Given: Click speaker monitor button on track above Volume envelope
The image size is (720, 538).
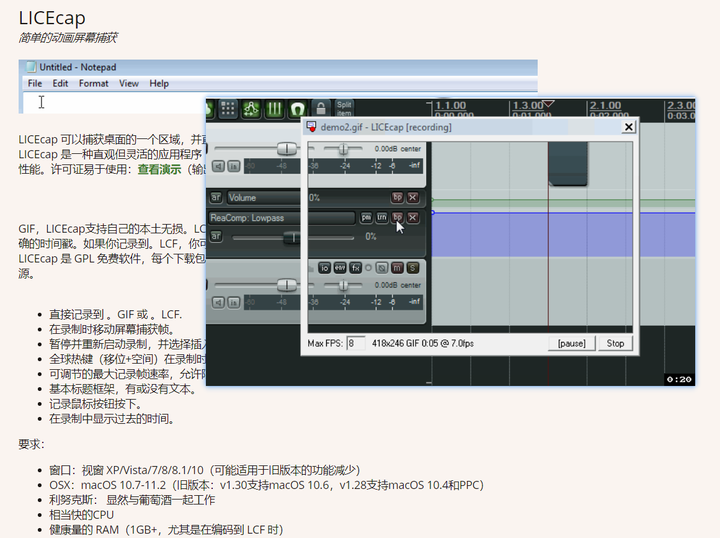Looking at the screenshot, I should pos(218,166).
